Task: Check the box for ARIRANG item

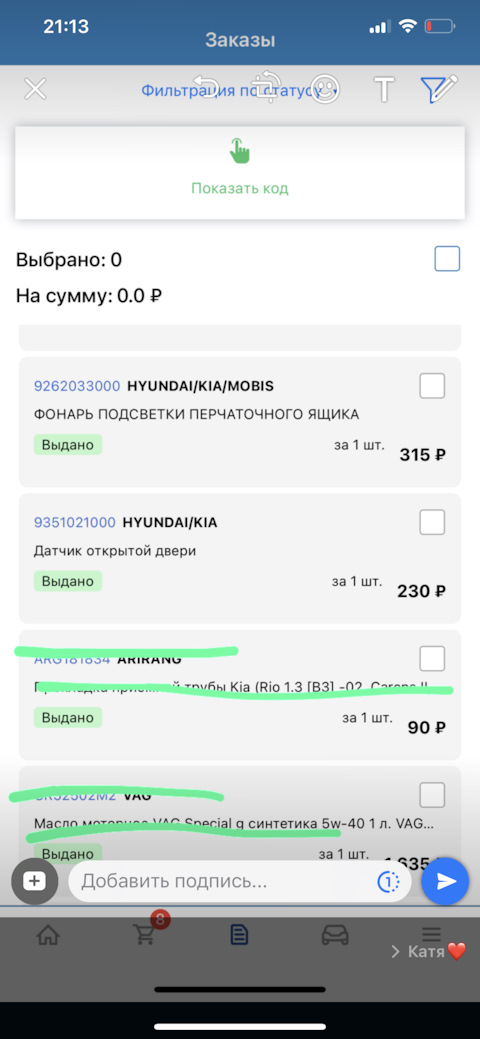Action: click(432, 659)
